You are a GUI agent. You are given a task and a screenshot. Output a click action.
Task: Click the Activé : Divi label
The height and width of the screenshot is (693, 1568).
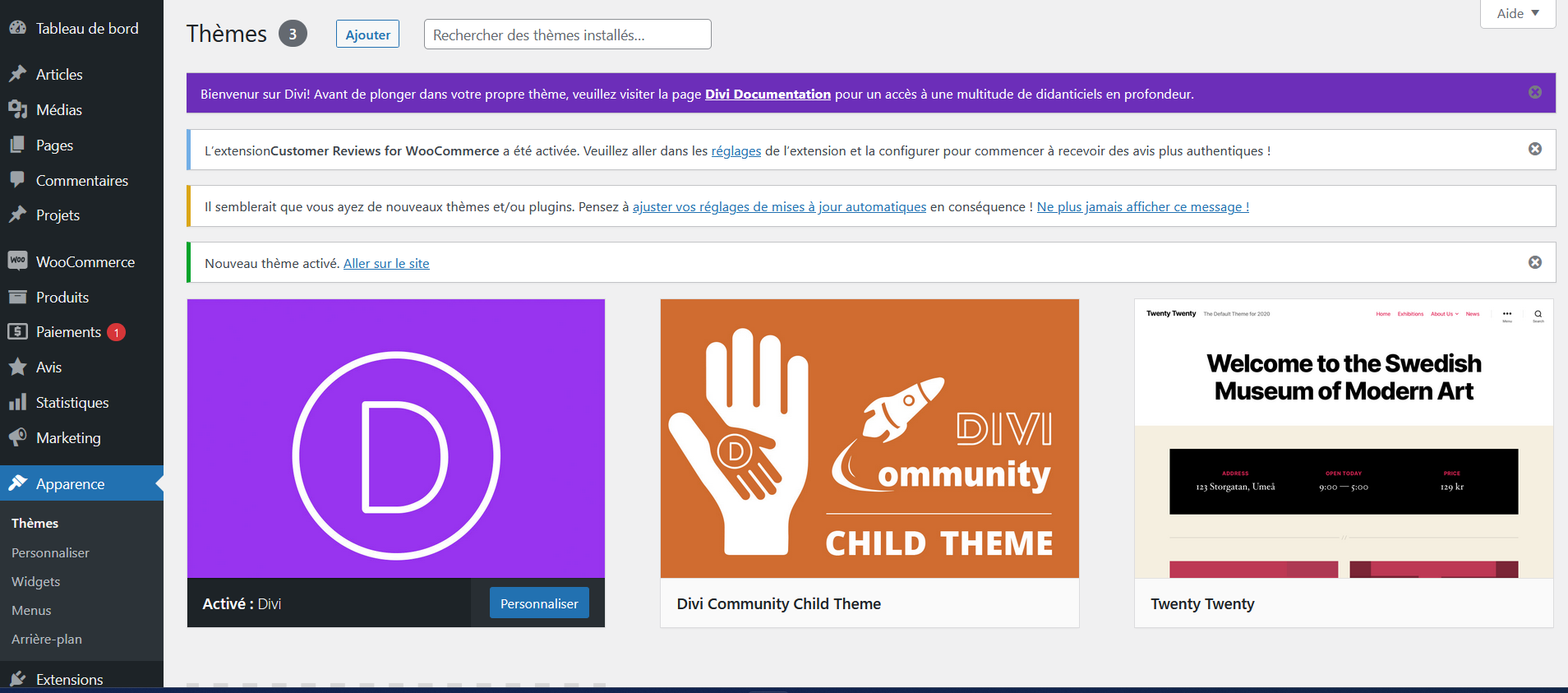click(x=242, y=603)
